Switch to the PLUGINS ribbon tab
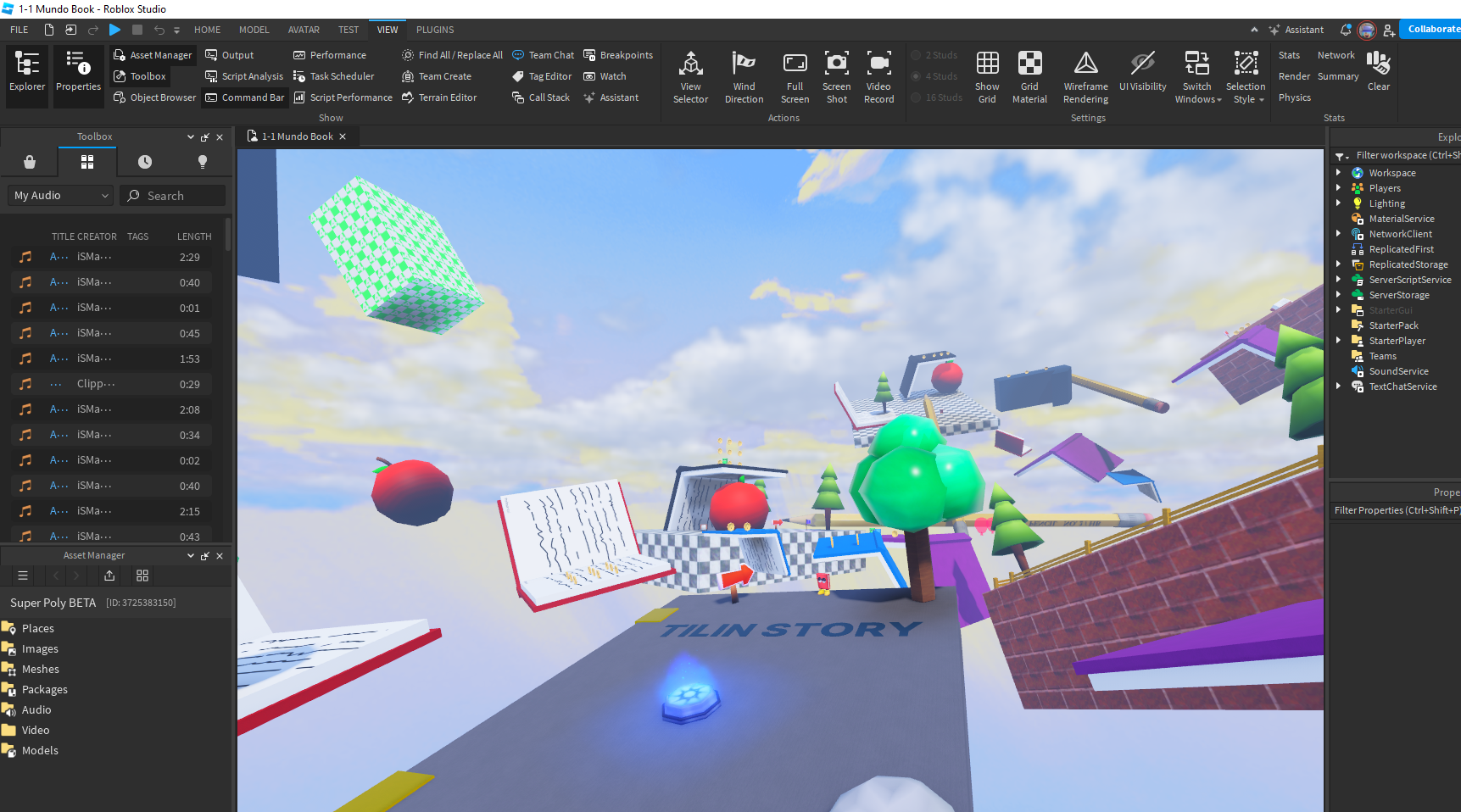The width and height of the screenshot is (1461, 812). point(435,30)
